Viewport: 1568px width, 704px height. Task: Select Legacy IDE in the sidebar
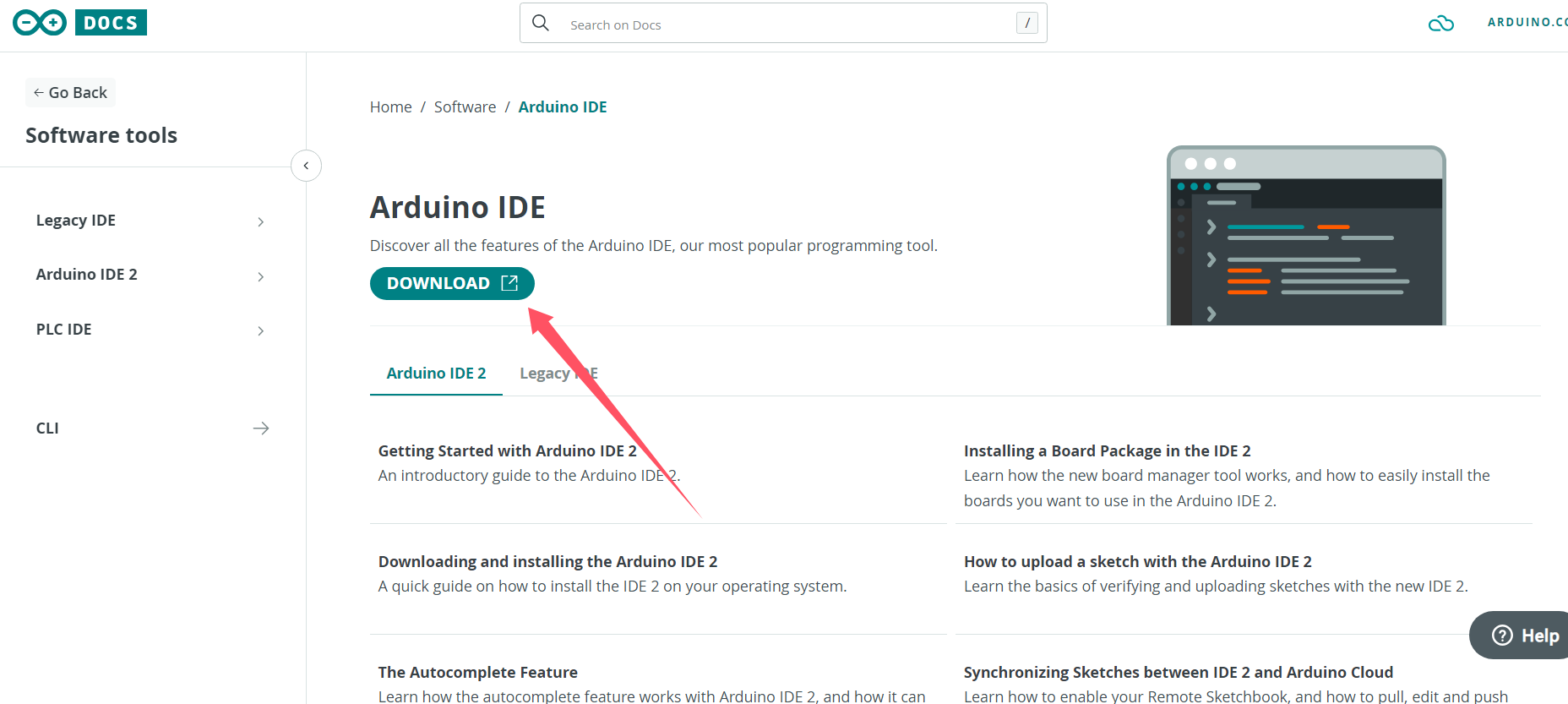pyautogui.click(x=76, y=221)
